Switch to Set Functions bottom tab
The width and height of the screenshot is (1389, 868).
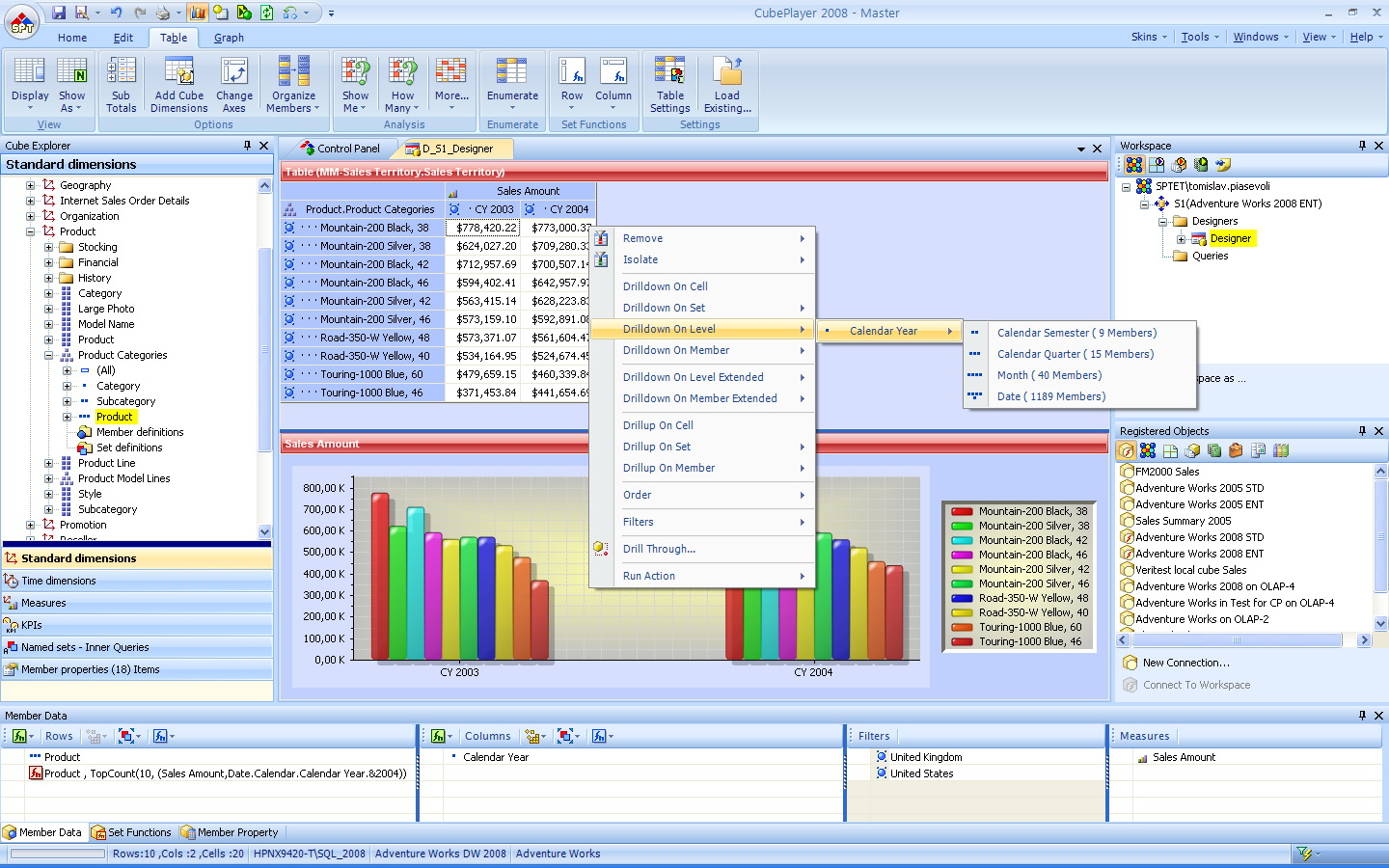point(131,832)
